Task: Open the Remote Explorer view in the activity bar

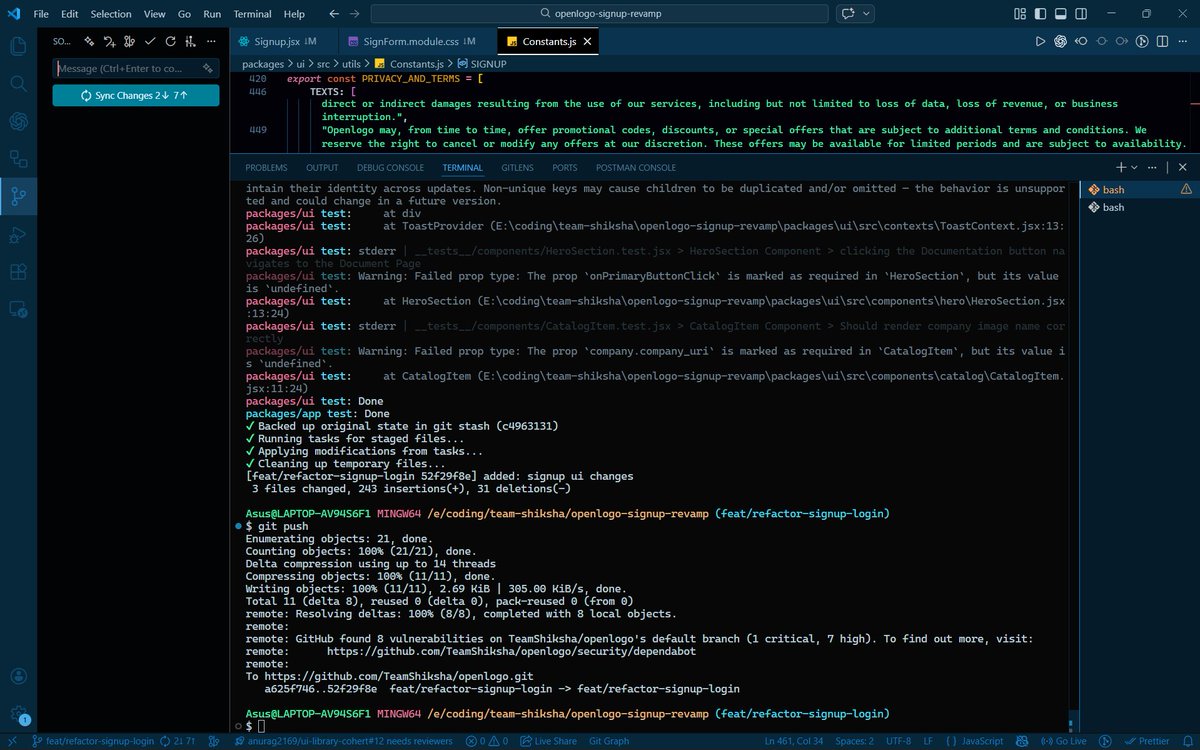Action: pyautogui.click(x=18, y=309)
